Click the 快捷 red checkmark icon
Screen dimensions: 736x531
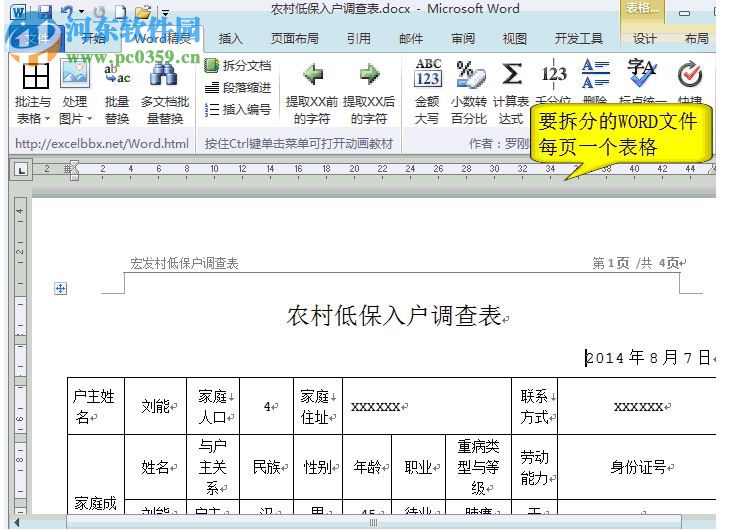(690, 74)
